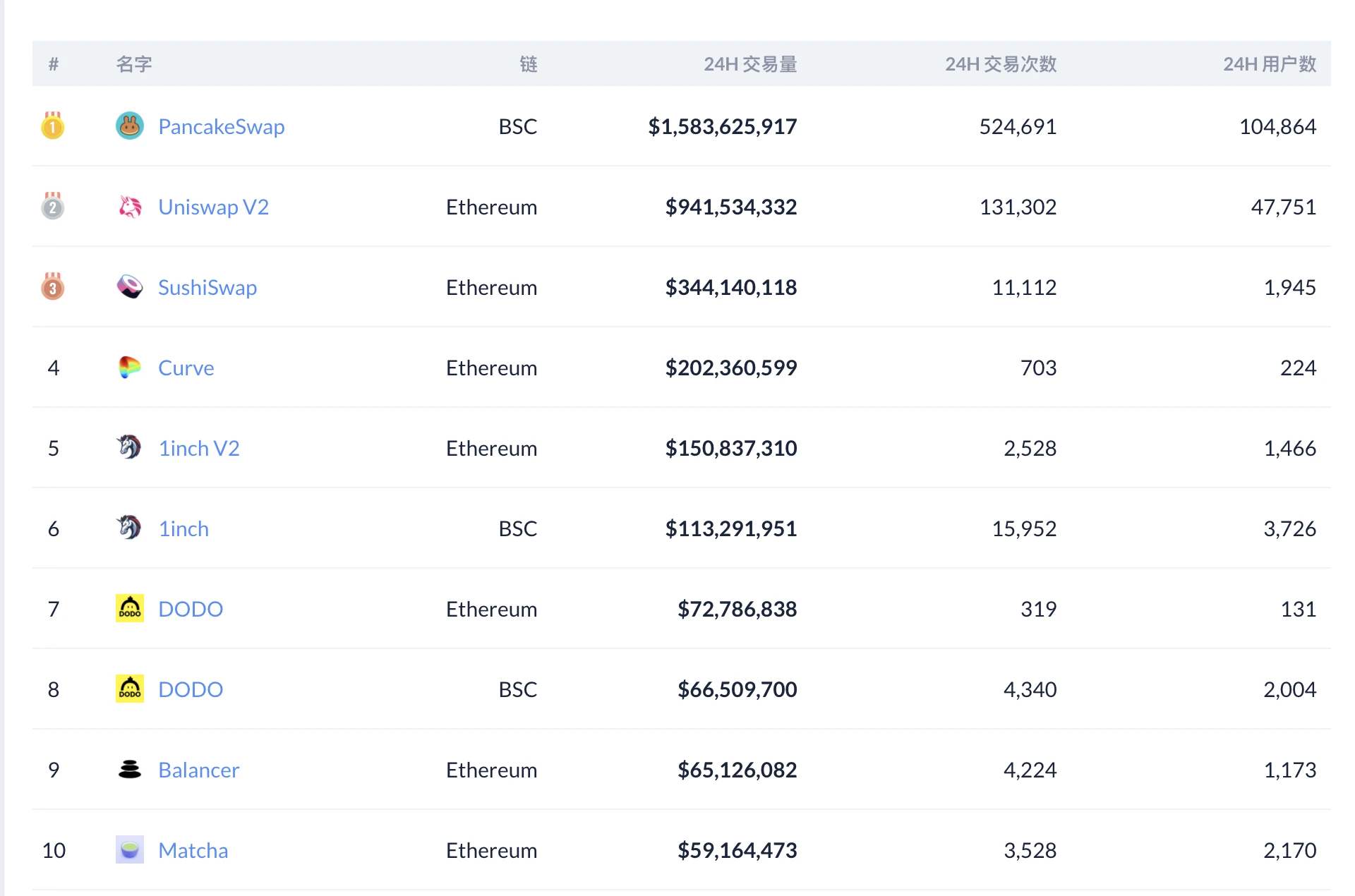Click the bronze rank 3 medal
Viewport: 1355px width, 896px height.
[x=53, y=286]
